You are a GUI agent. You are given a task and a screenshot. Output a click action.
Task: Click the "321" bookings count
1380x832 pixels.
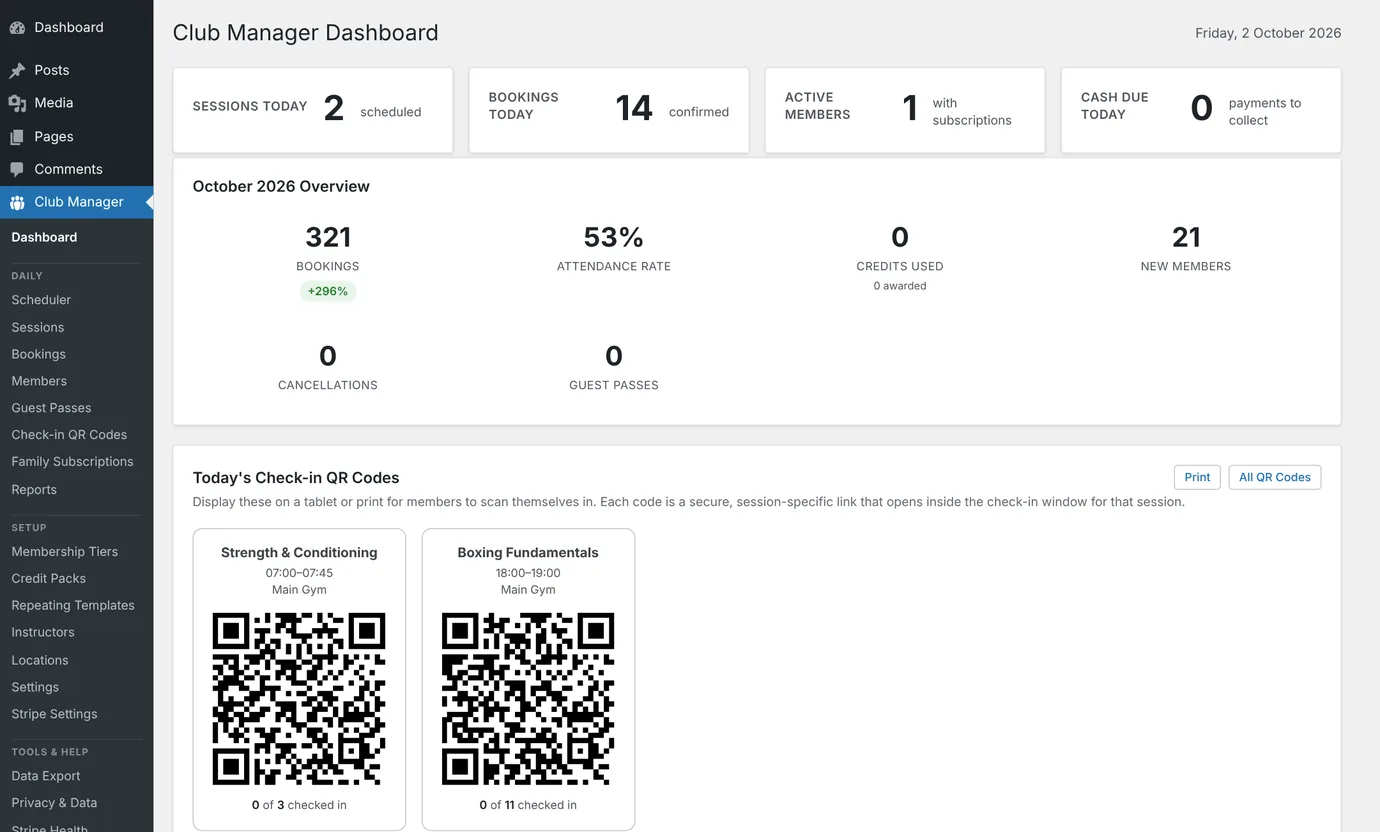click(328, 238)
